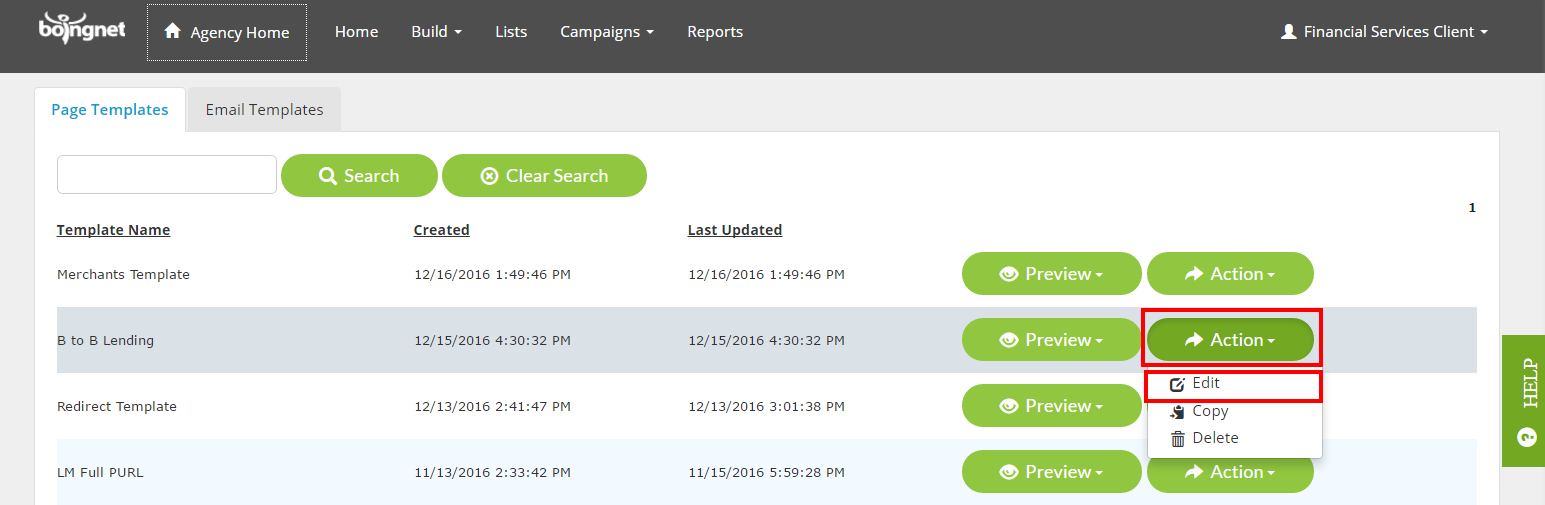Viewport: 1545px width, 505px height.
Task: Expand the Build menu in navbar
Action: (436, 32)
